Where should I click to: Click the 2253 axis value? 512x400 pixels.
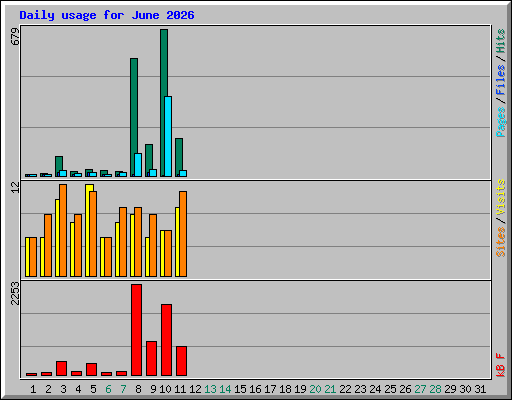tap(15, 294)
